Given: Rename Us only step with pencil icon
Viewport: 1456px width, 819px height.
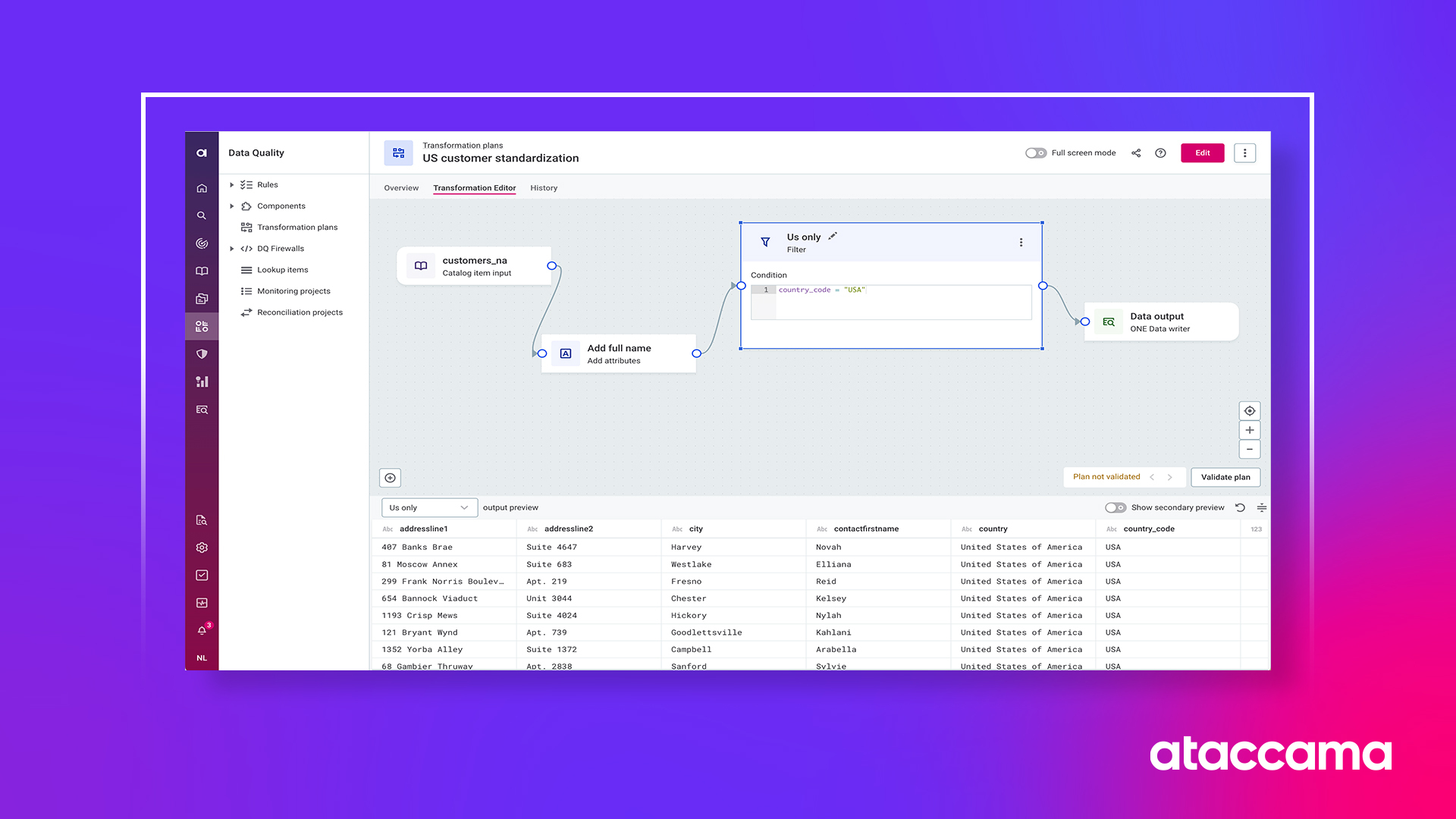Looking at the screenshot, I should click(x=833, y=237).
